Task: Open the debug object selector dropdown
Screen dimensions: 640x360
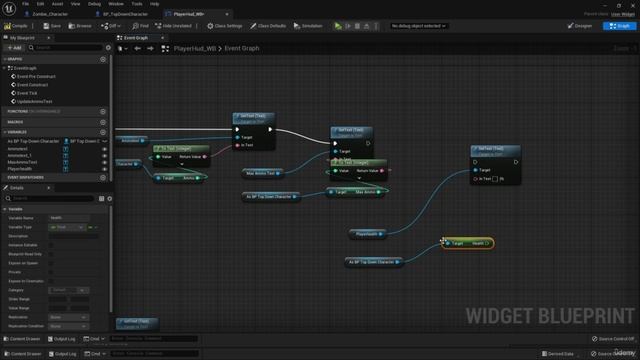Action: click(418, 26)
